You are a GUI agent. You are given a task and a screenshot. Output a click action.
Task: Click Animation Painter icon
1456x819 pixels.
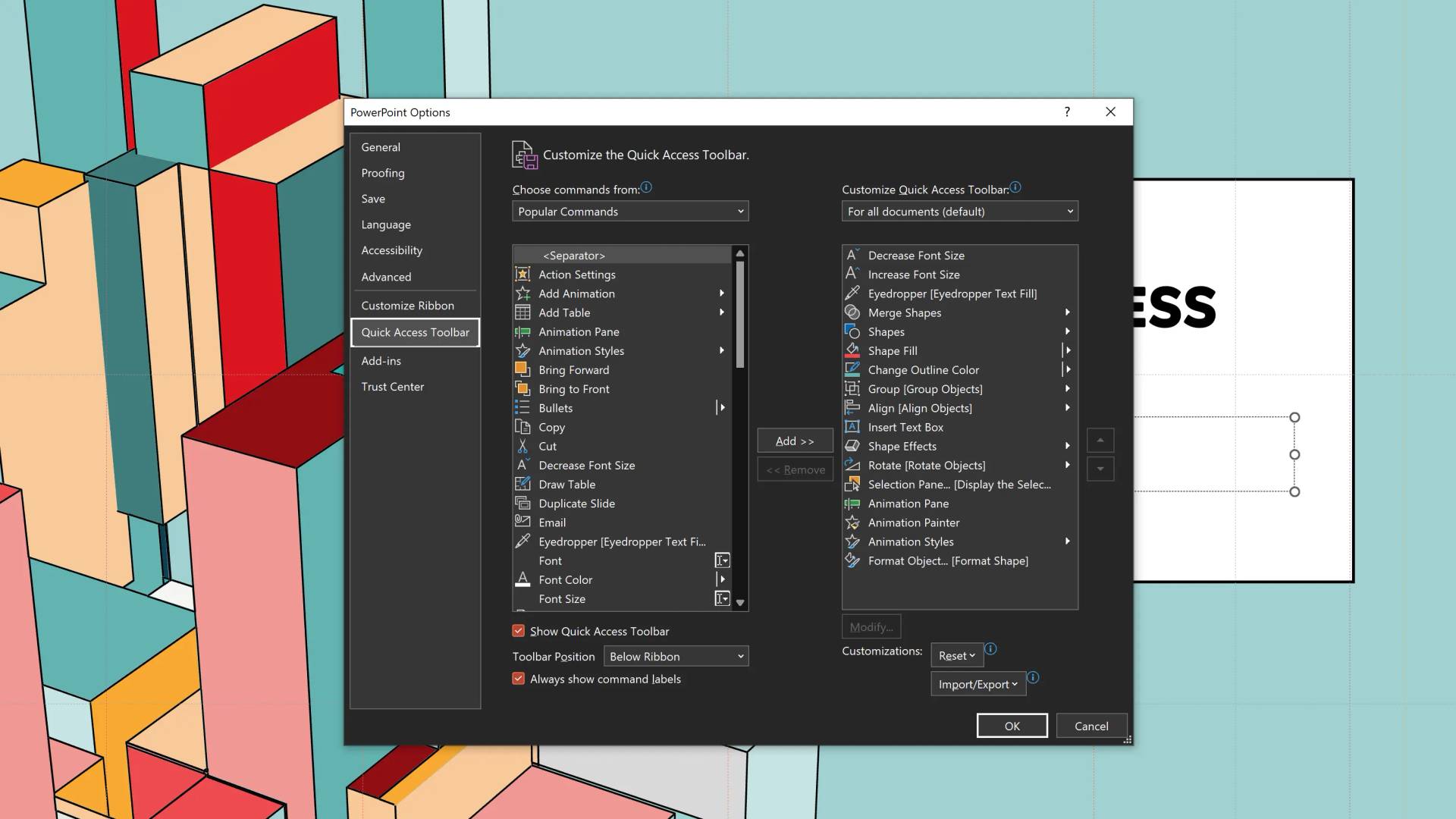pyautogui.click(x=852, y=522)
